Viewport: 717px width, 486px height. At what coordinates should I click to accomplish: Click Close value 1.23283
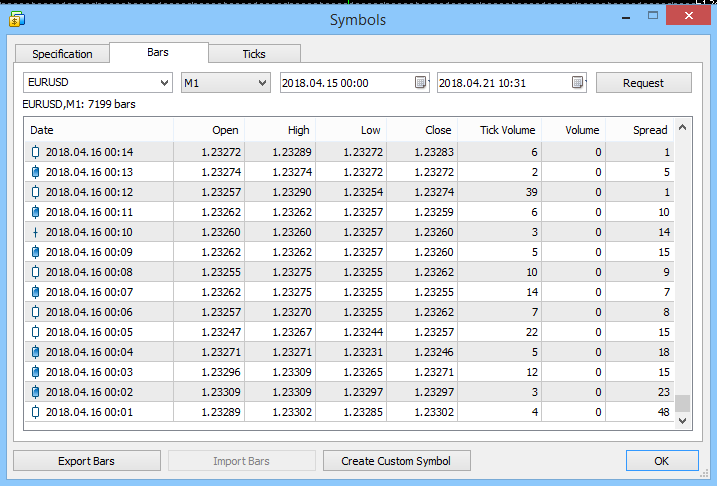click(434, 152)
